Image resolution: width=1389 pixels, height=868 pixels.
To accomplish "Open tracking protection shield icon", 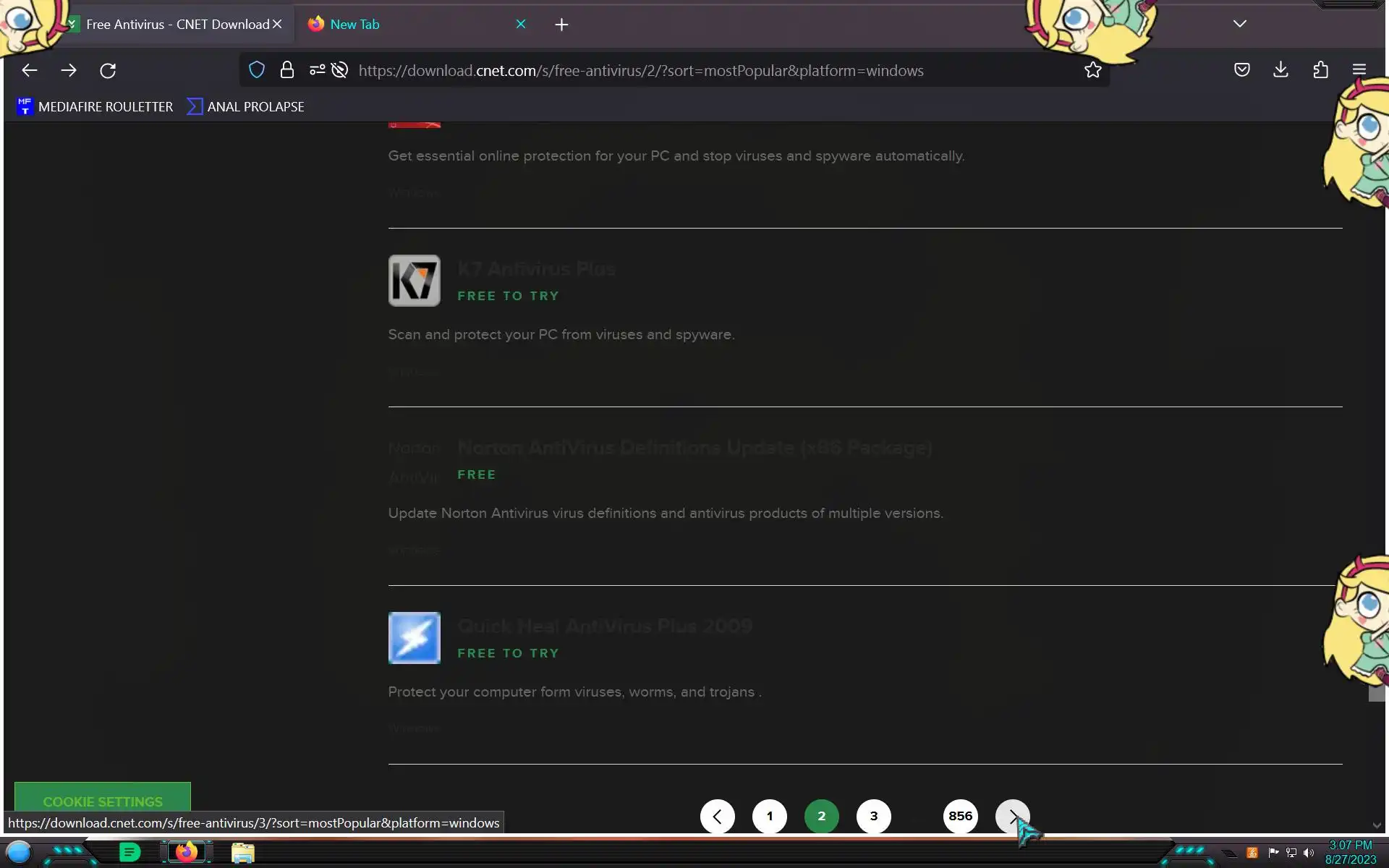I will tap(257, 70).
